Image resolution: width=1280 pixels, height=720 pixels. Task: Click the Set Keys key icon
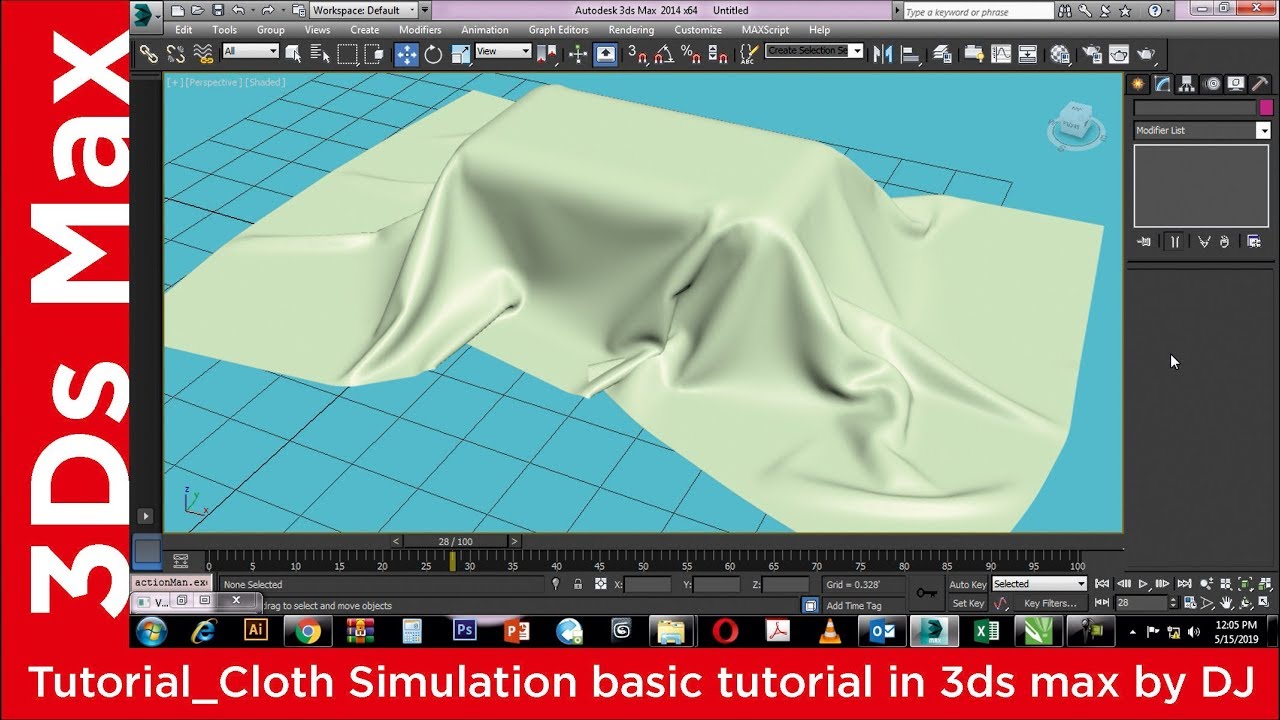point(927,593)
